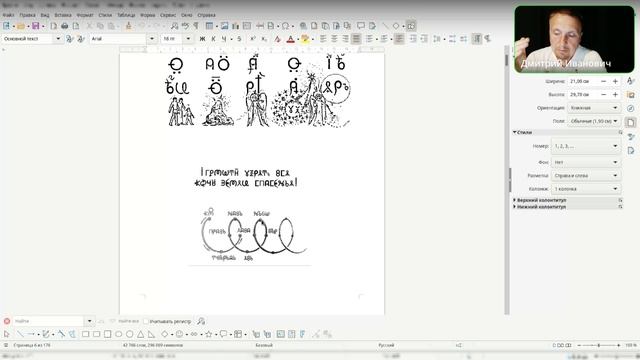Toggle Align Left paragraph

coord(323,39)
